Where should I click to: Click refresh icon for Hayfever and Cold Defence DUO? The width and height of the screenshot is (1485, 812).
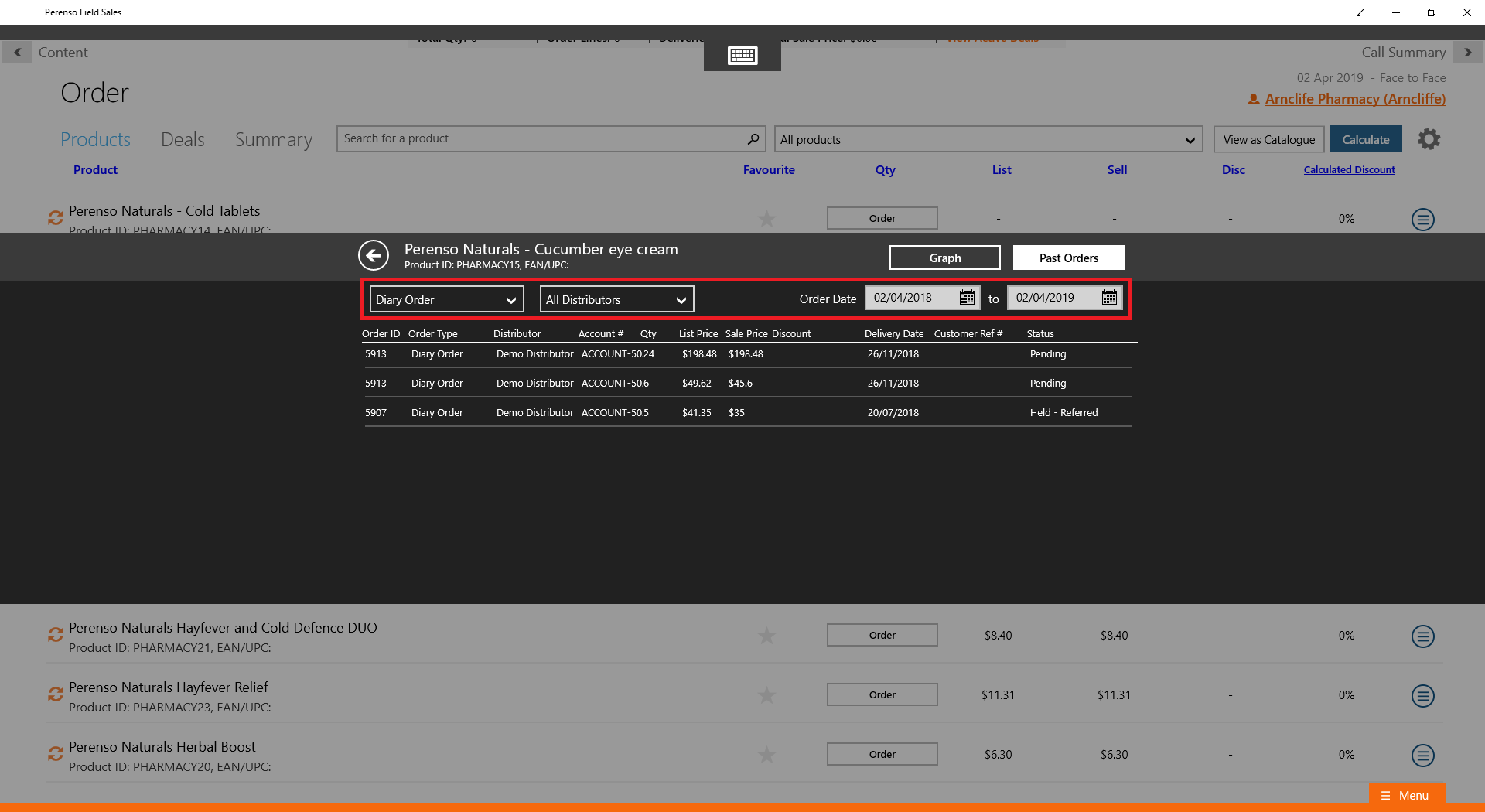[x=55, y=635]
